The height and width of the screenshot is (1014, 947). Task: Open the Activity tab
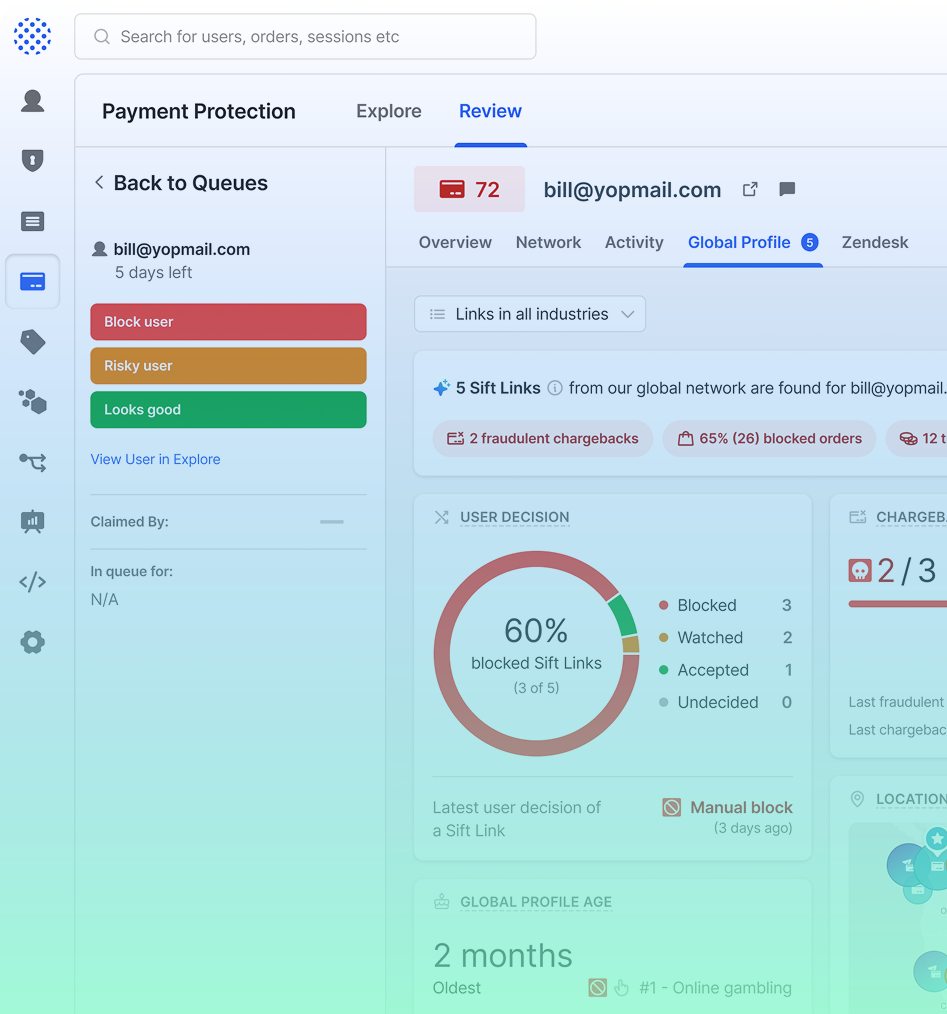coord(635,243)
